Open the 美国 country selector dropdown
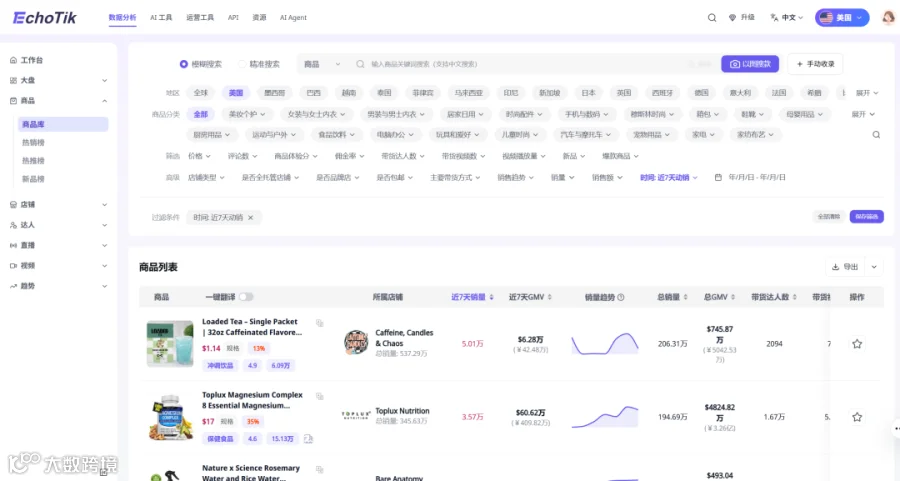Viewport: 900px width, 481px height. click(x=842, y=18)
